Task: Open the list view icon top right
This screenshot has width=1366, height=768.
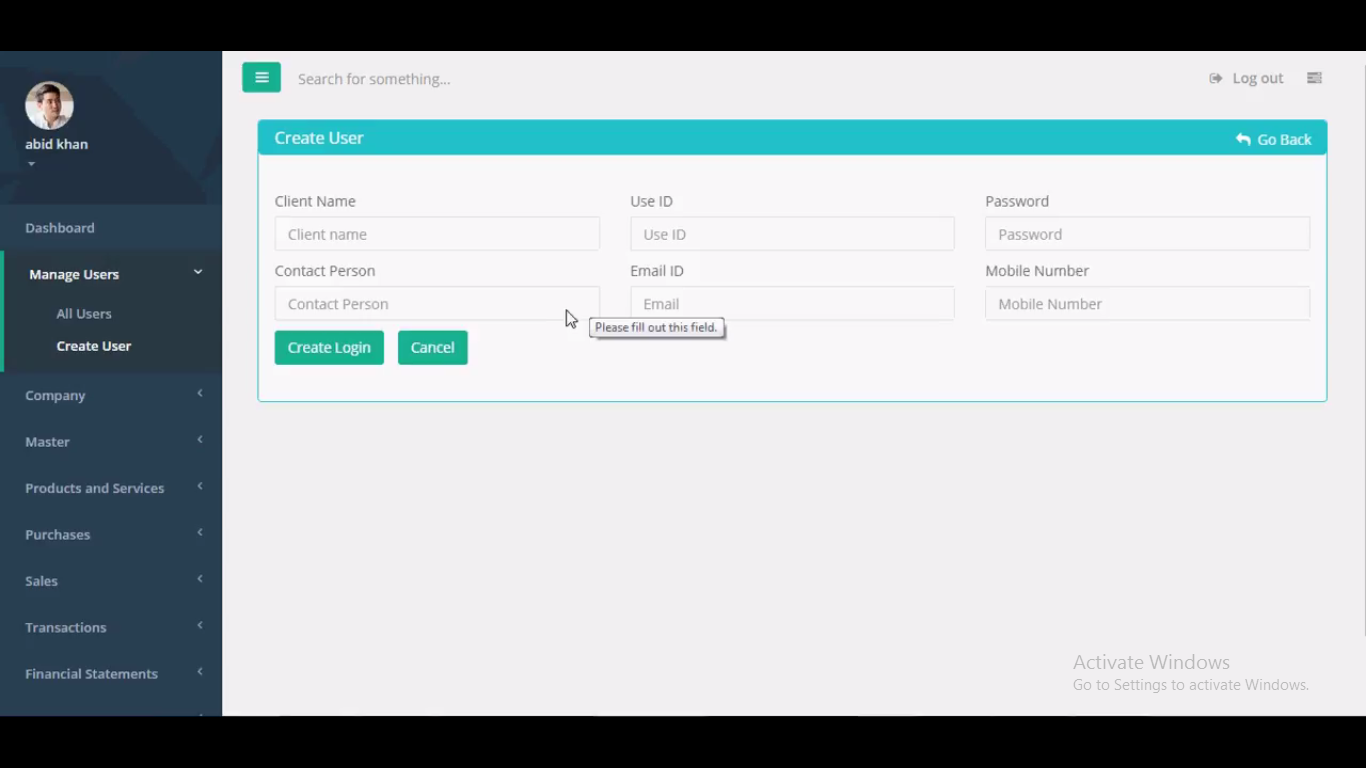Action: point(1314,77)
